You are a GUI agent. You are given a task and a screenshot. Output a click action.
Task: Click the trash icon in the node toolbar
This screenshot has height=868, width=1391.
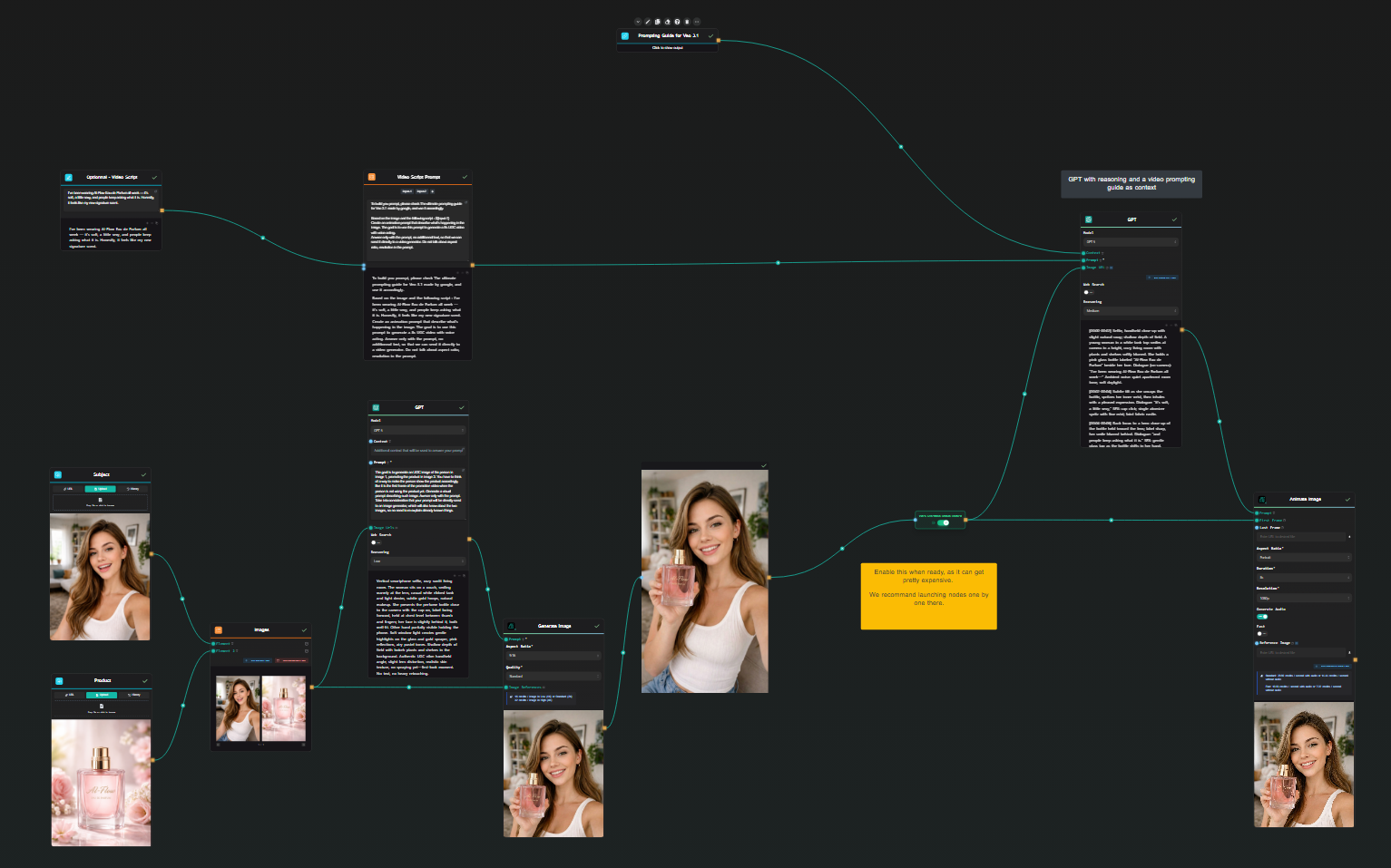coord(687,22)
